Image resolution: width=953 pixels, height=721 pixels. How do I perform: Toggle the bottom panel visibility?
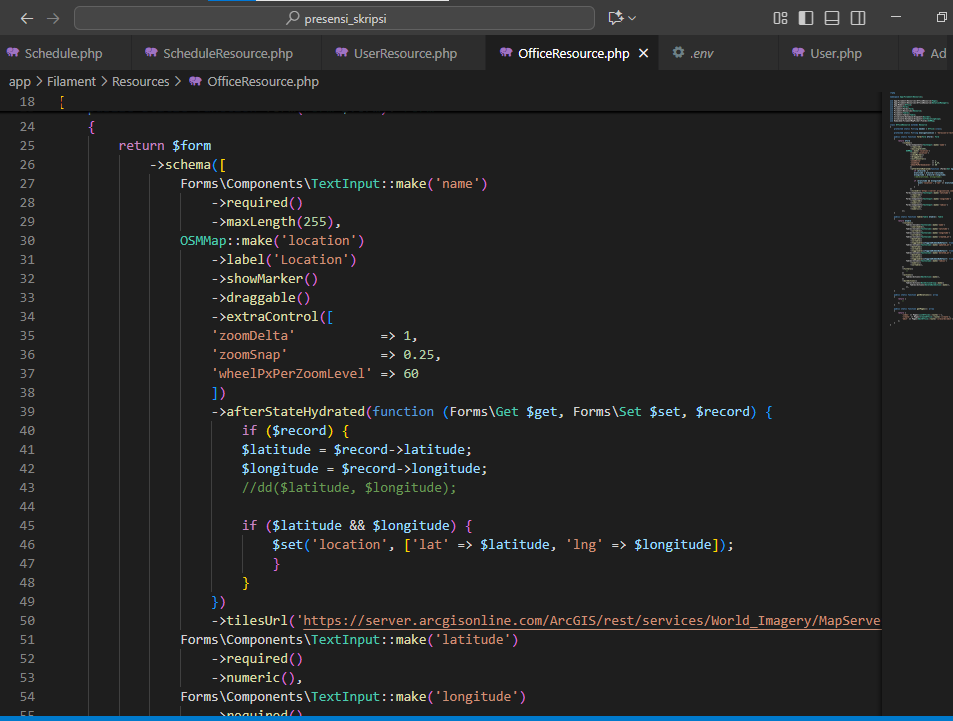click(832, 18)
